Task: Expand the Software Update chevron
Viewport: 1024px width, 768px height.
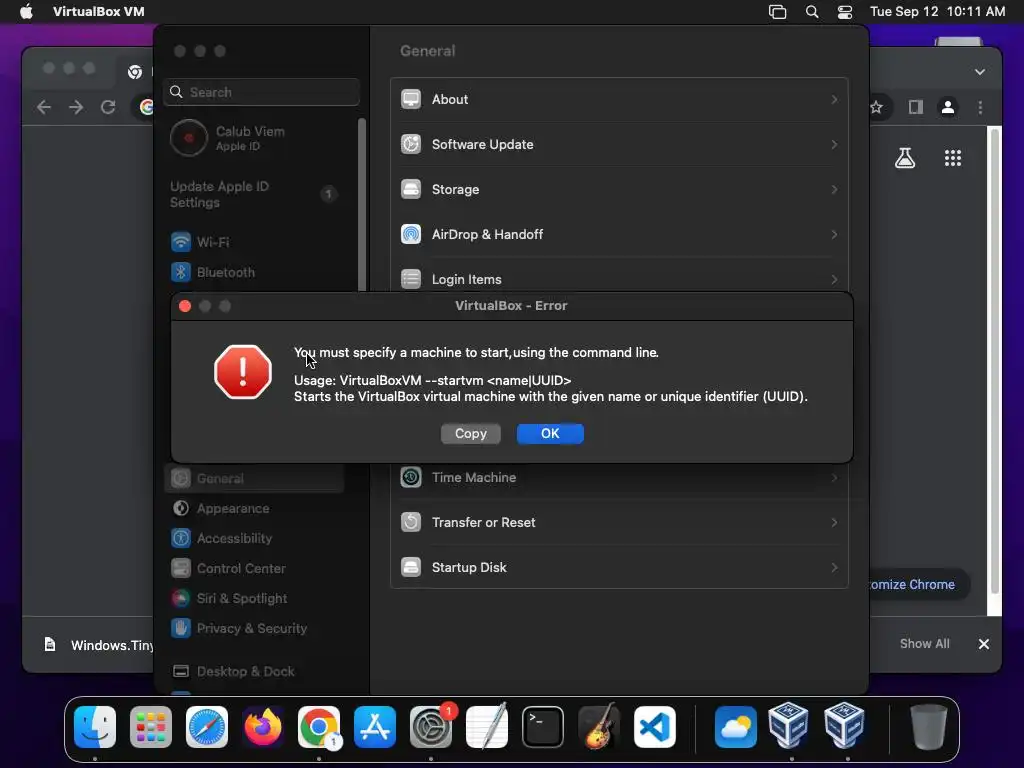Action: pos(834,144)
